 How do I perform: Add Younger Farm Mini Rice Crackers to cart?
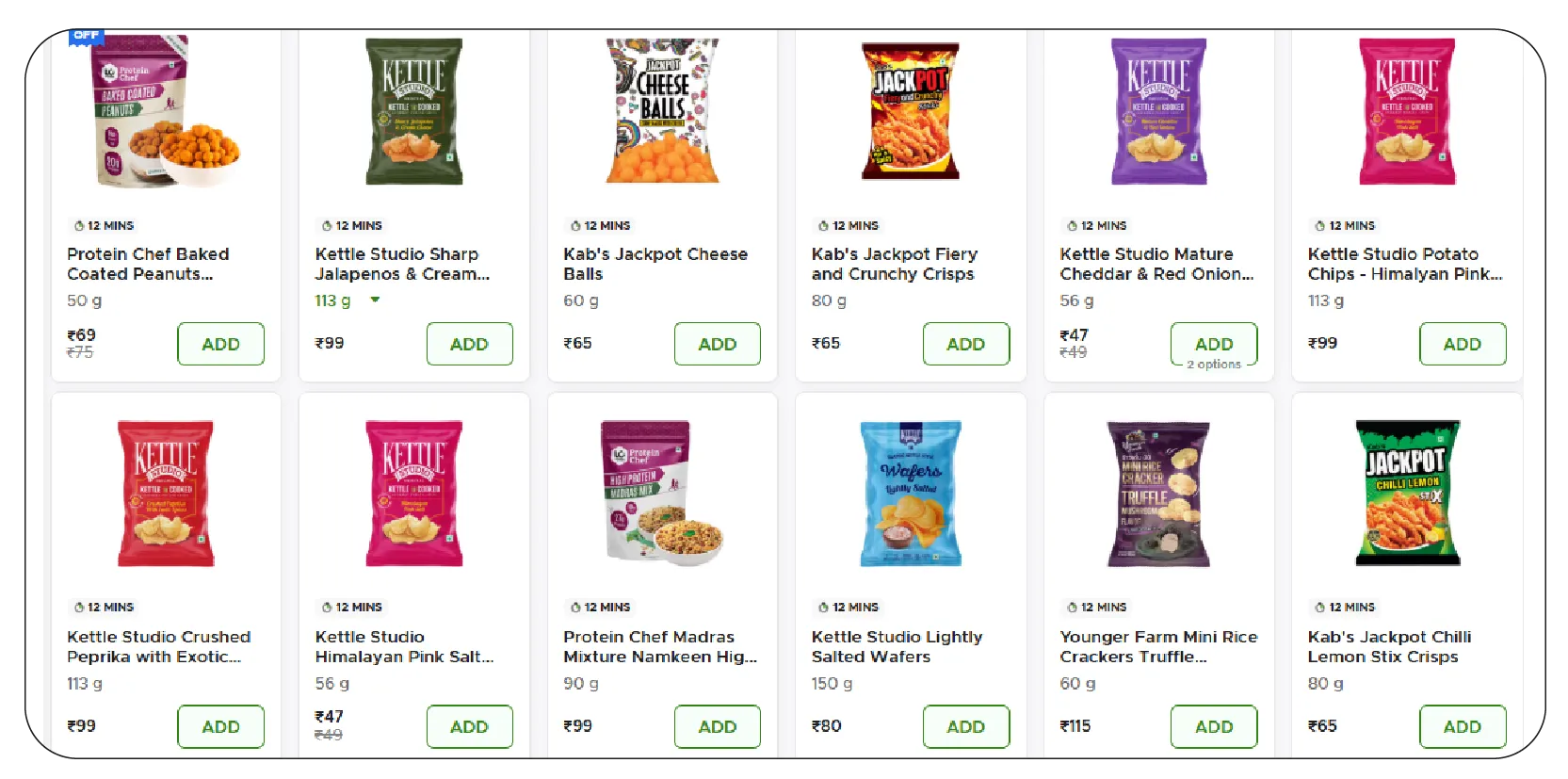1215,726
